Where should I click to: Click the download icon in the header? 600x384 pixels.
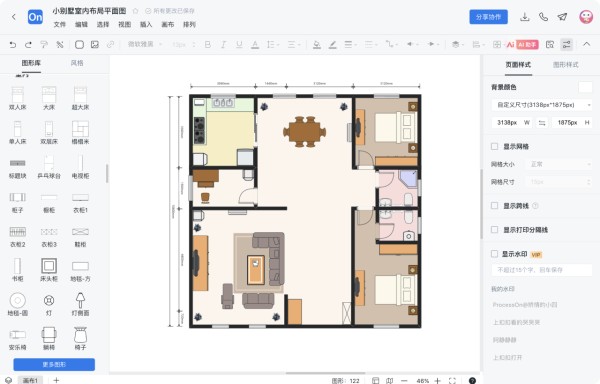click(x=525, y=17)
